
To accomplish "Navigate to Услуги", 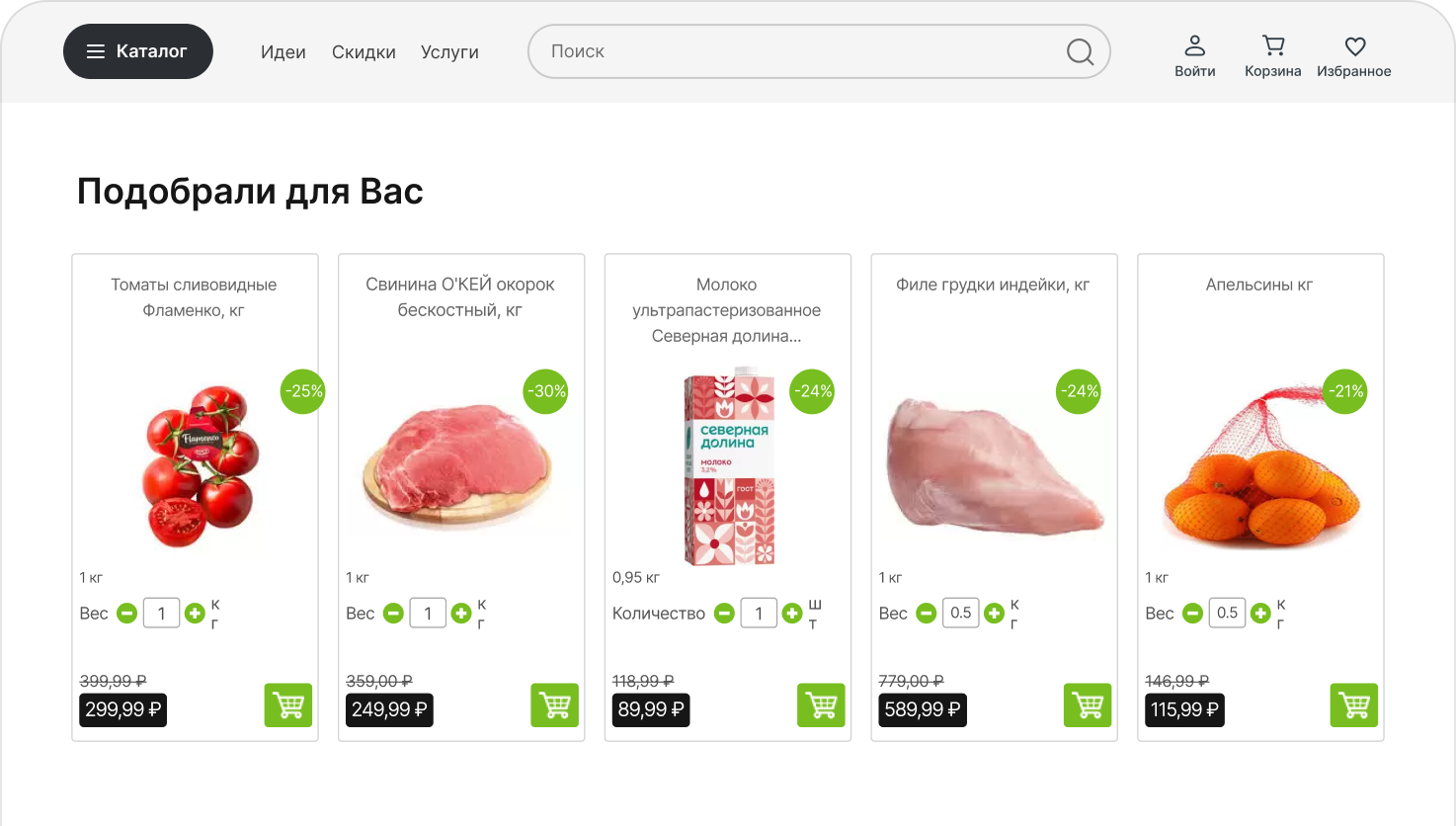I will (449, 52).
